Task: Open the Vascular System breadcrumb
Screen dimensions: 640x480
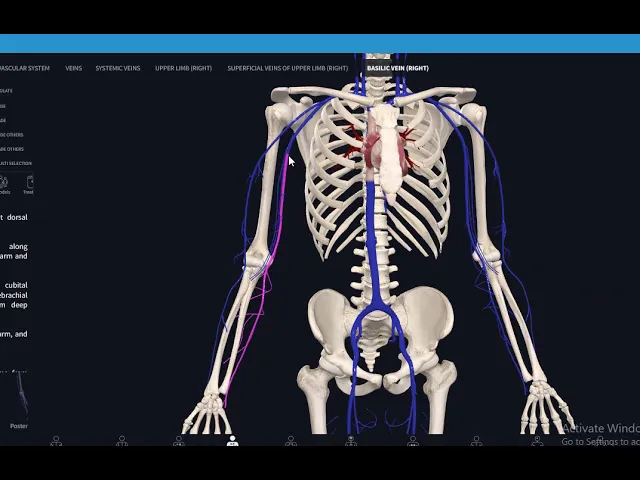Action: (24, 68)
